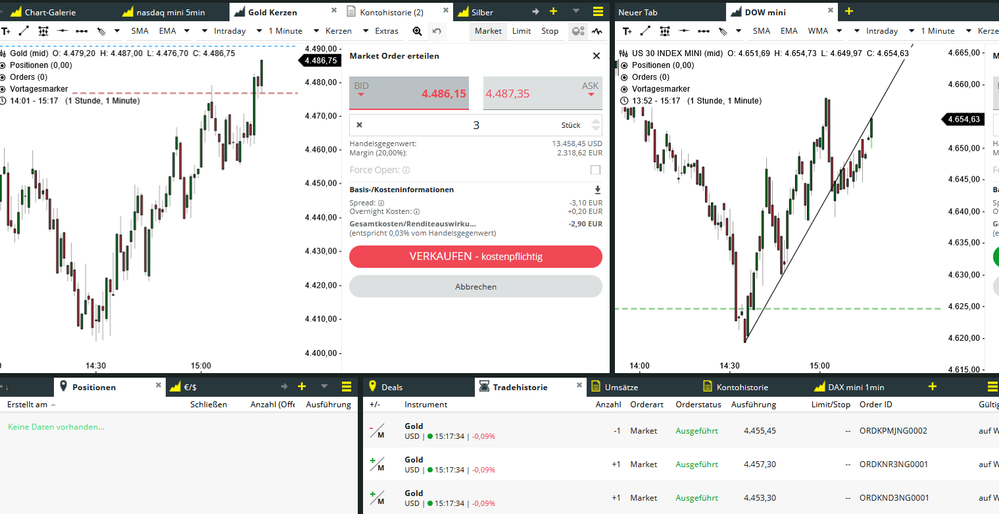Click the zoom magnifier in Gold chart

click(x=417, y=31)
